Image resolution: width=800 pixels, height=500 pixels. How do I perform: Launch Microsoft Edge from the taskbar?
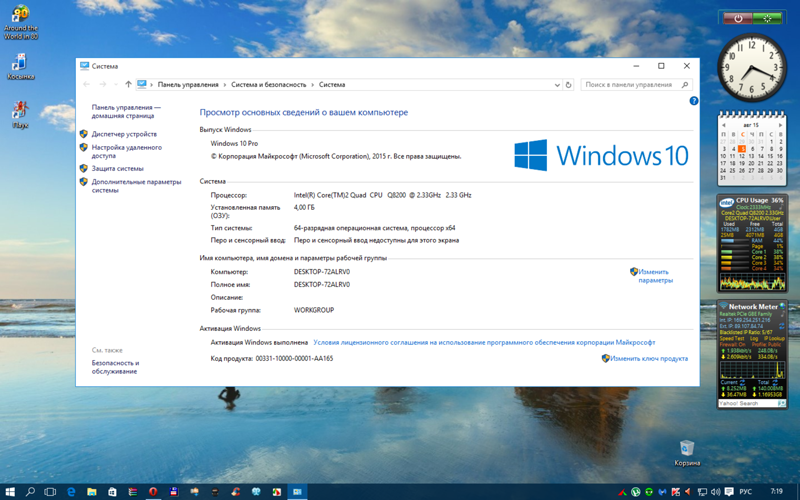tap(71, 492)
